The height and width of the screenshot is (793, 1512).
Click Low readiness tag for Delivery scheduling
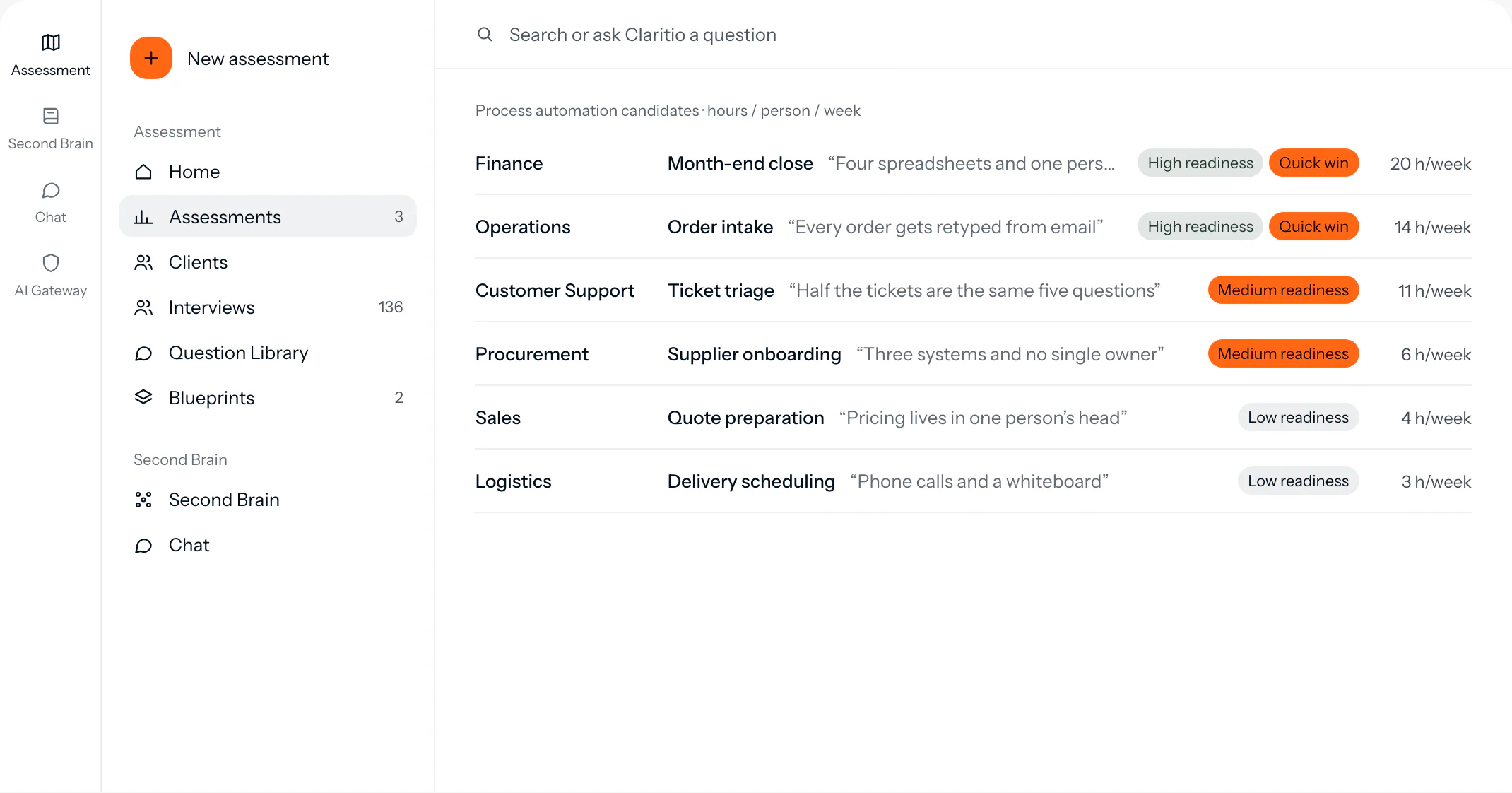click(1298, 481)
